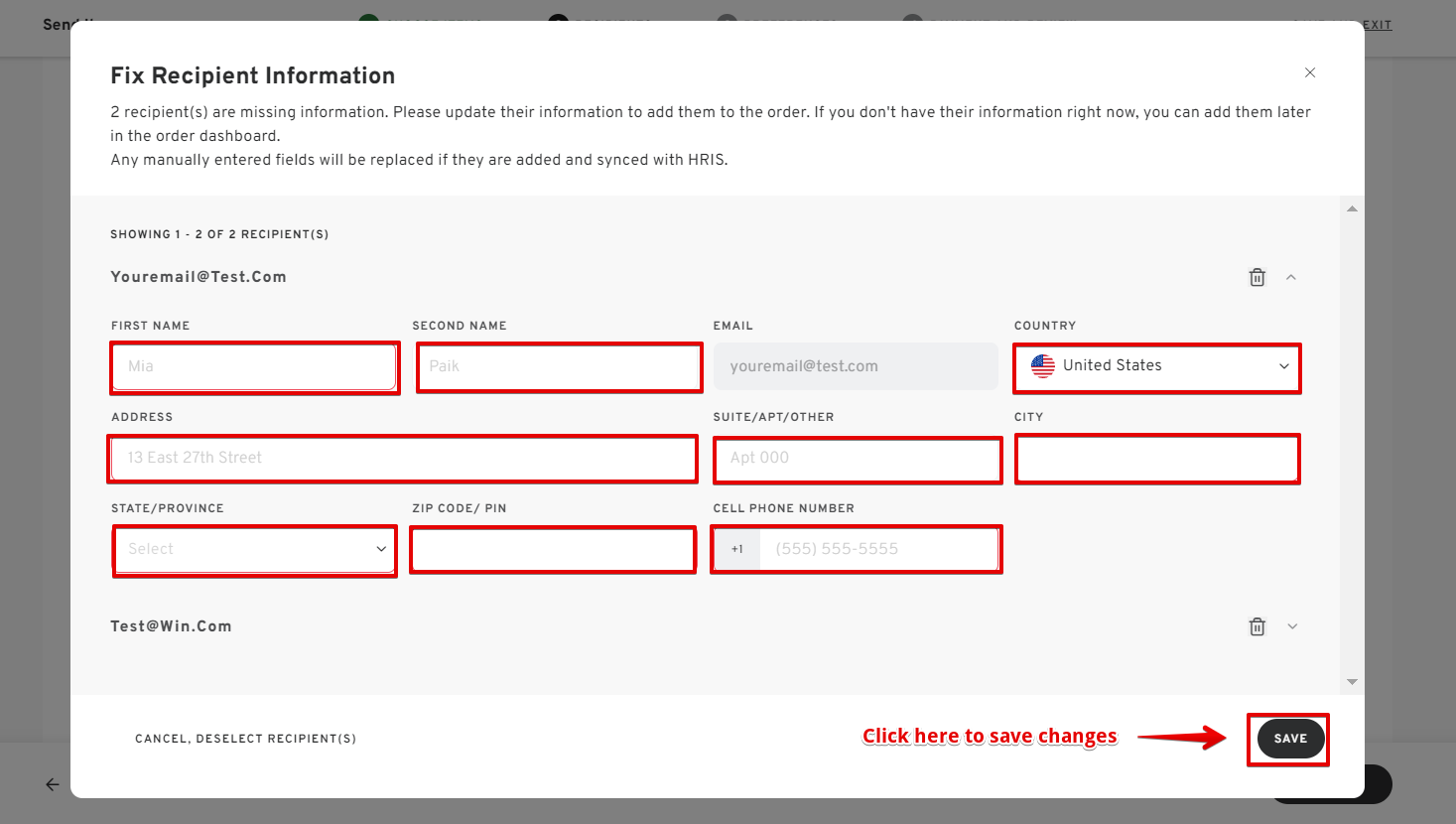This screenshot has width=1456, height=824.
Task: Open the State/Province select dropdown
Action: [255, 549]
